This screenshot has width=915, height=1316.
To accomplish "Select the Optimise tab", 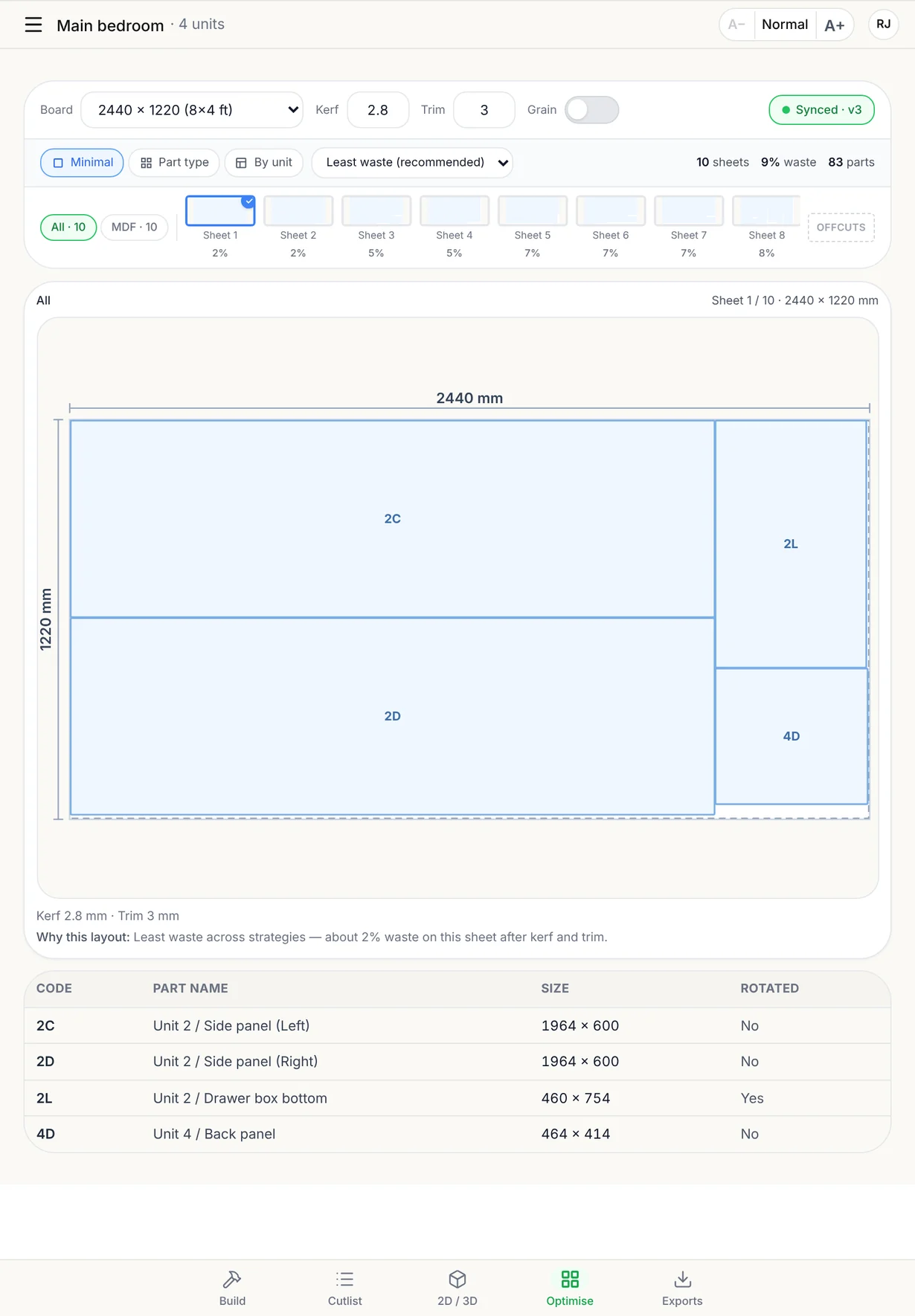I will pos(570,1288).
